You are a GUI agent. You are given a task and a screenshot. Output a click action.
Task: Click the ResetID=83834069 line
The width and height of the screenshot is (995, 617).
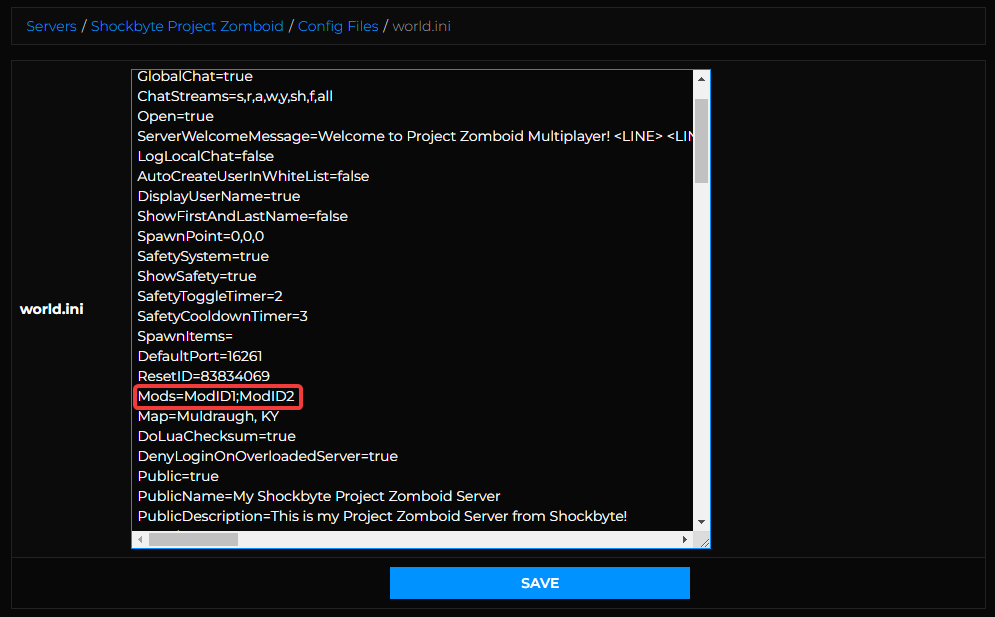[x=199, y=376]
